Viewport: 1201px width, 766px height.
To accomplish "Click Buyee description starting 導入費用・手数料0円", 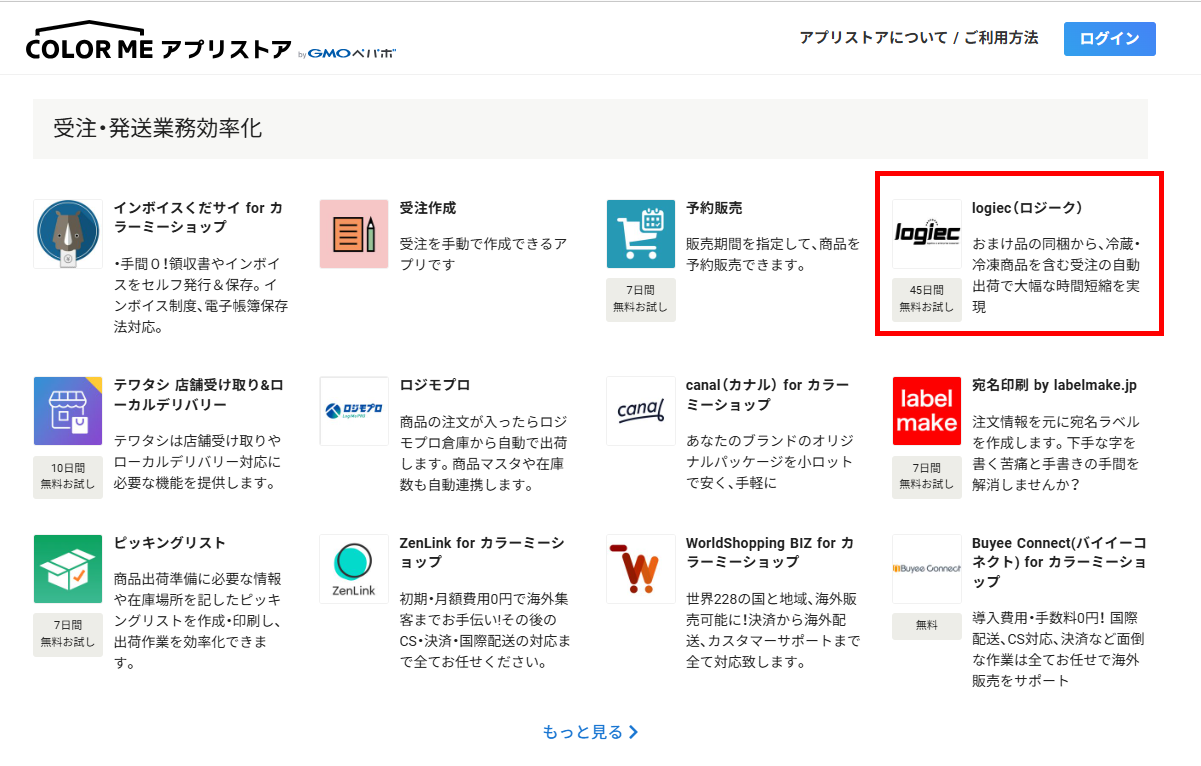I will click(1056, 650).
